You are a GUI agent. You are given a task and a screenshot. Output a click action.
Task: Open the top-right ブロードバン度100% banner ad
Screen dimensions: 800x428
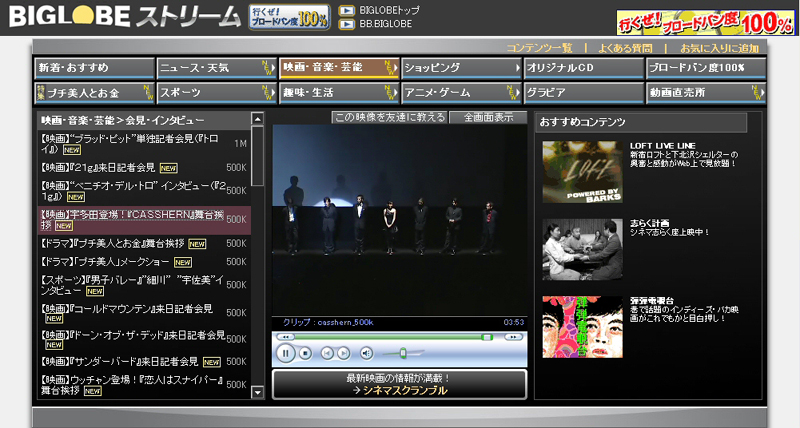click(x=705, y=22)
